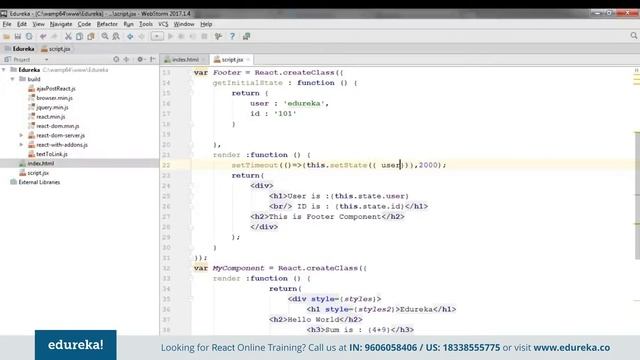
Task: Open the Run menu
Action: pyautogui.click(x=129, y=24)
